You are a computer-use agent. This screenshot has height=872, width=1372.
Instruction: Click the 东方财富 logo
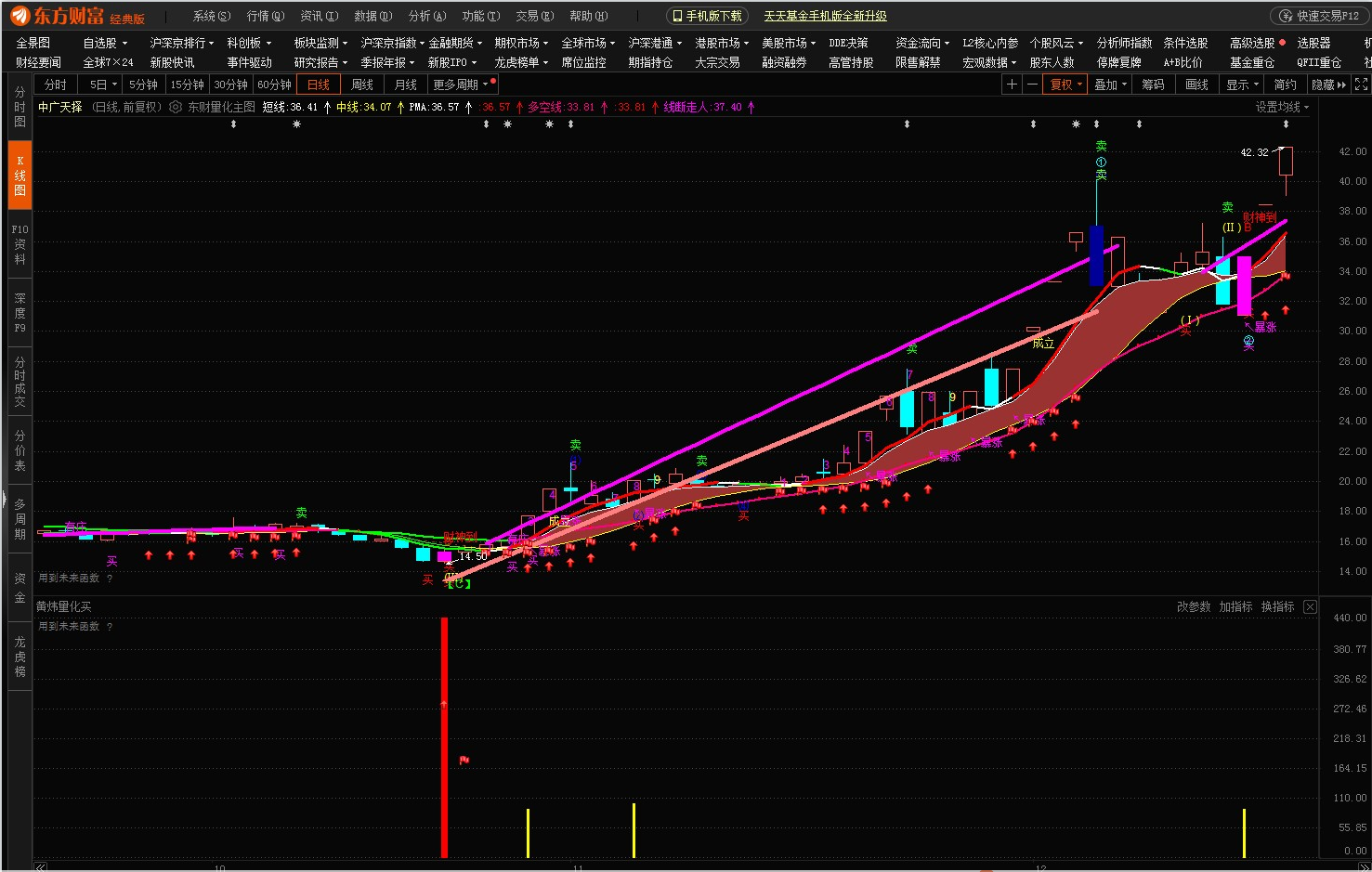76,16
